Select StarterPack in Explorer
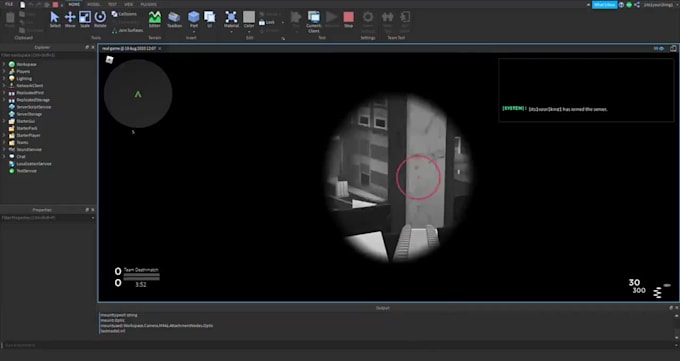Viewport: 680px width, 361px height. pyautogui.click(x=27, y=128)
